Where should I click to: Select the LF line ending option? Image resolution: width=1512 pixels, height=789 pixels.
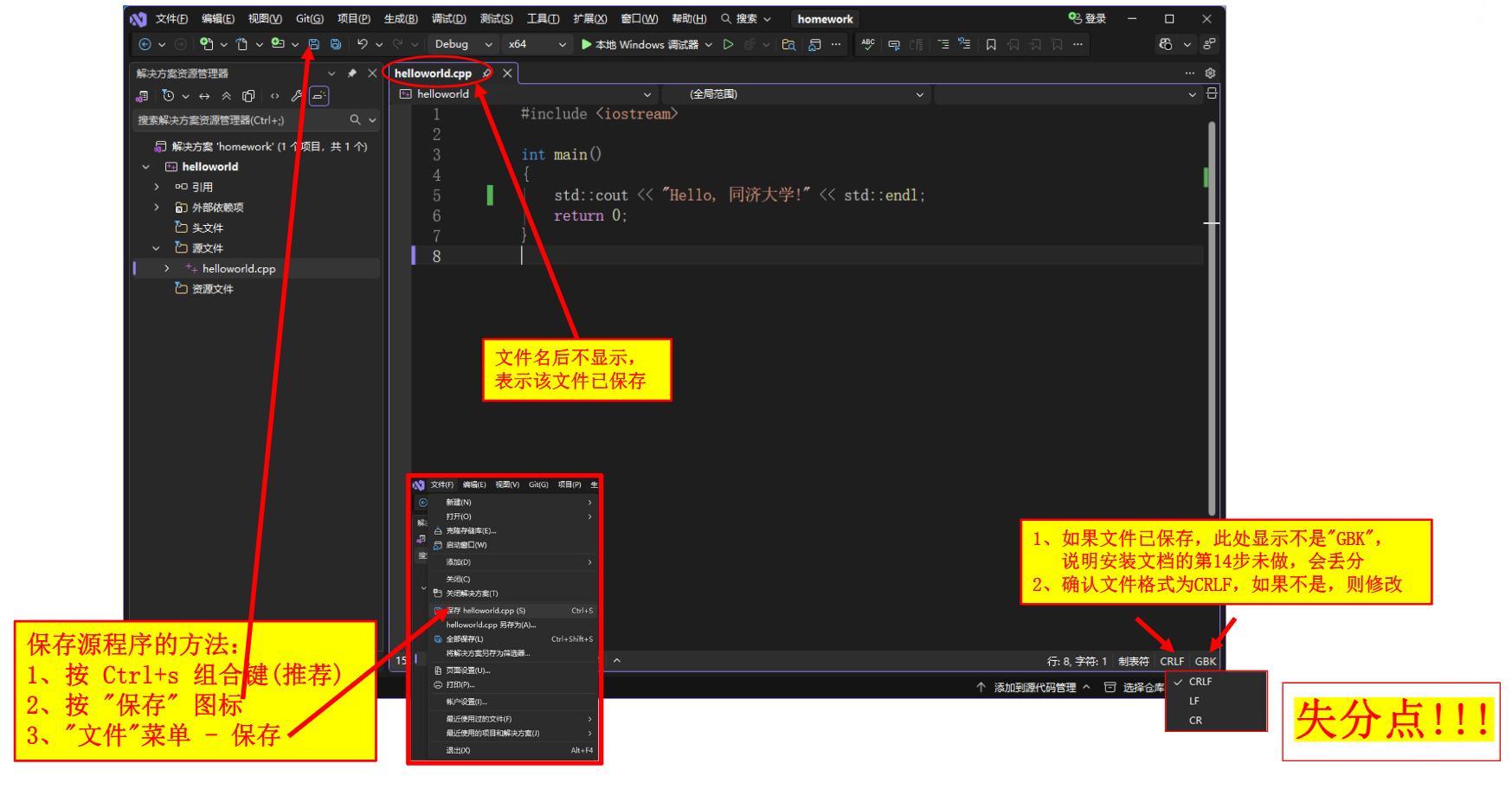pos(1194,701)
